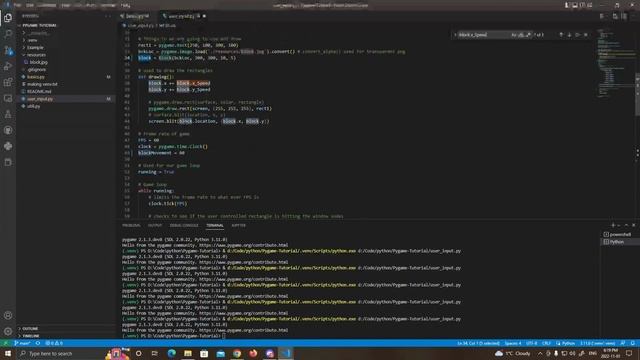The height and width of the screenshot is (360, 640).
Task: Open README.md in the explorer
Action: pyautogui.click(x=39, y=91)
